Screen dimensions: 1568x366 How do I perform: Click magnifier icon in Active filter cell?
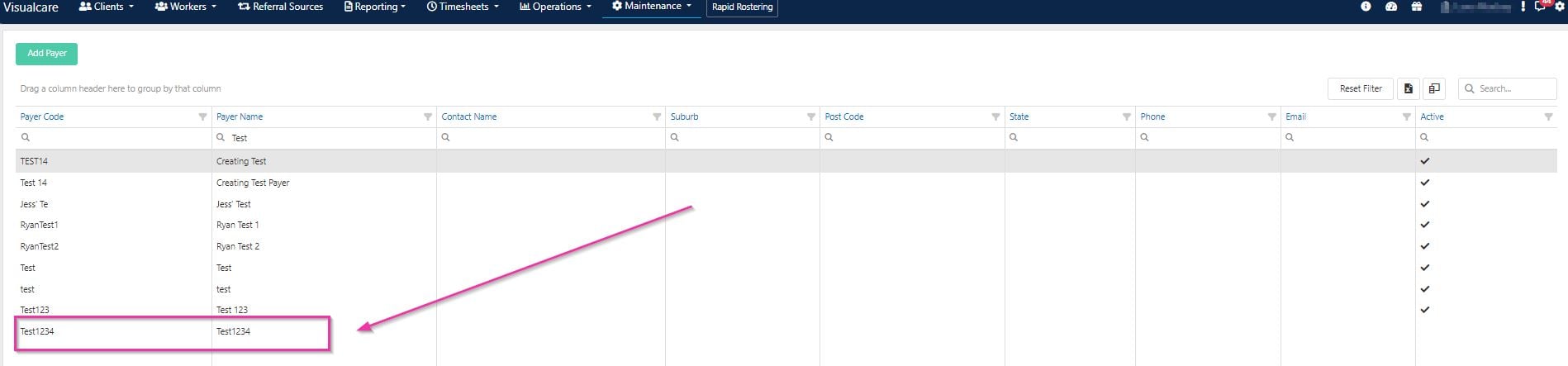[x=1425, y=138]
